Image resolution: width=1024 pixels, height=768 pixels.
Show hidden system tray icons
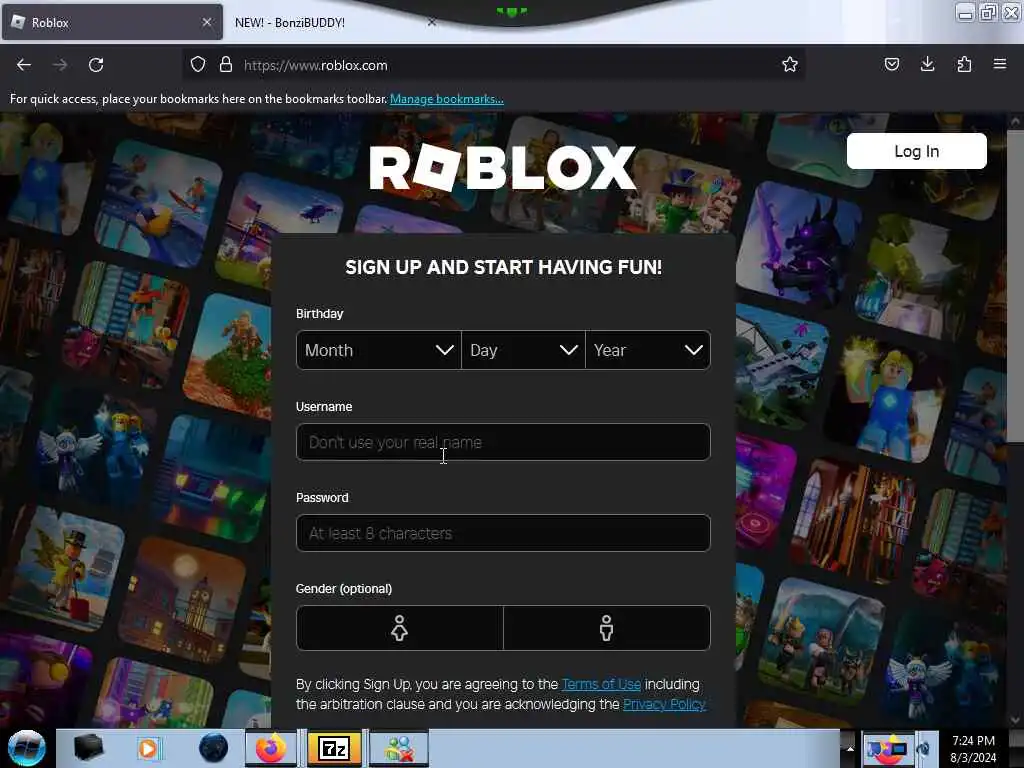pos(850,748)
